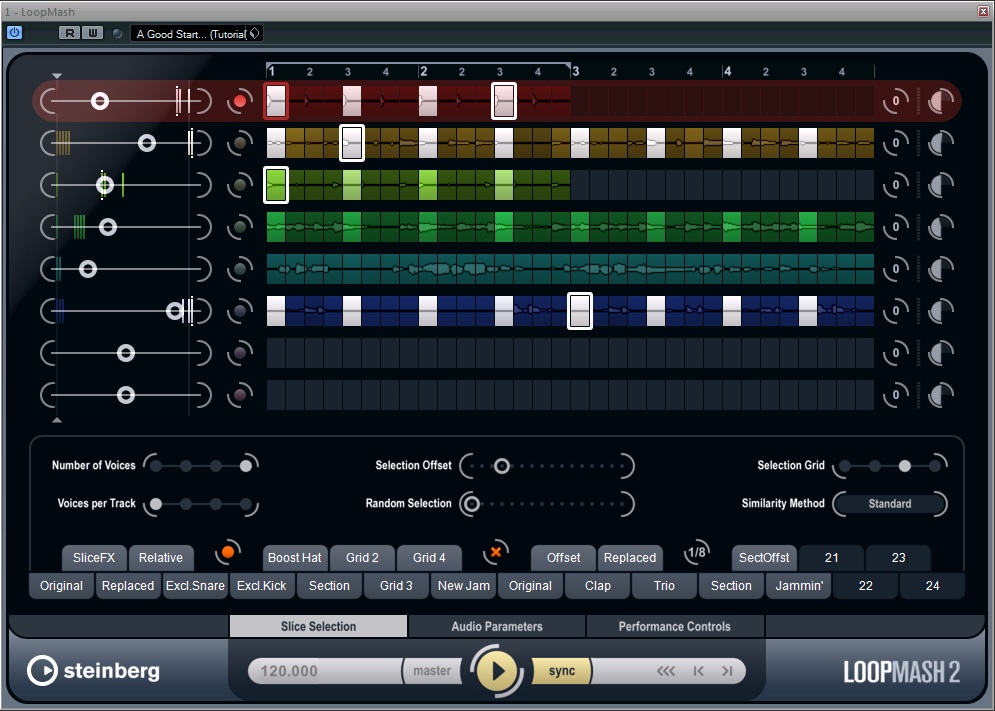Click the volume knob on the light green track

click(x=940, y=185)
